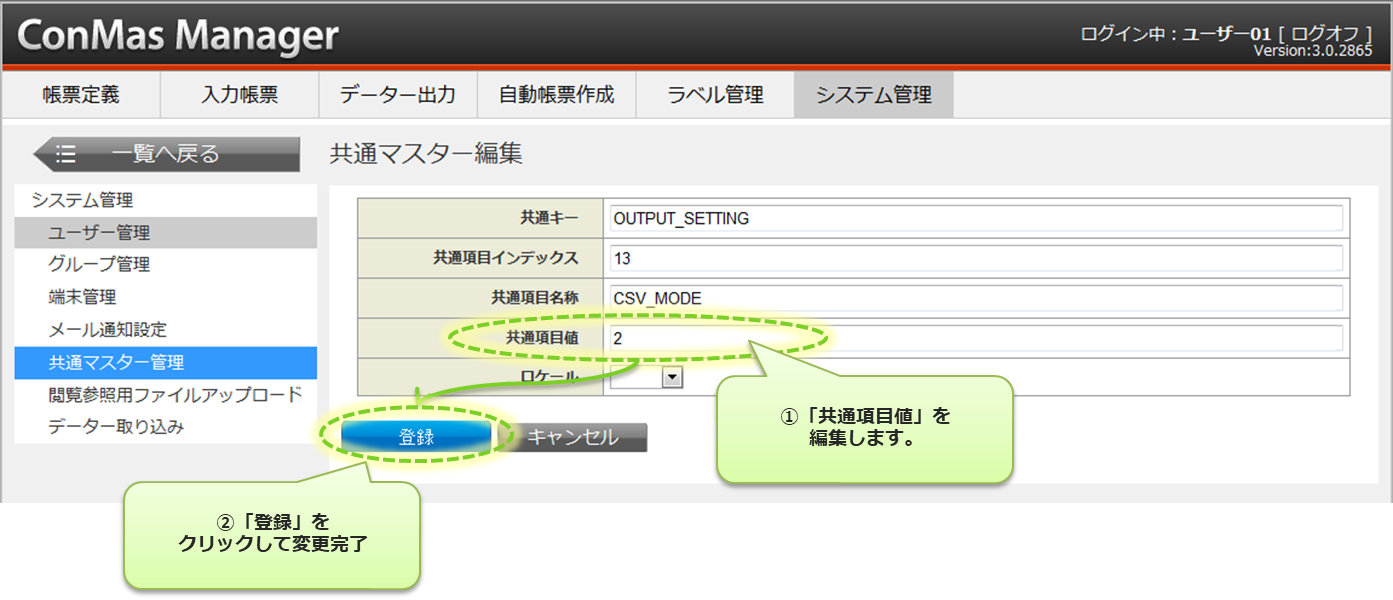Open グループ管理 in the sidebar

99,265
